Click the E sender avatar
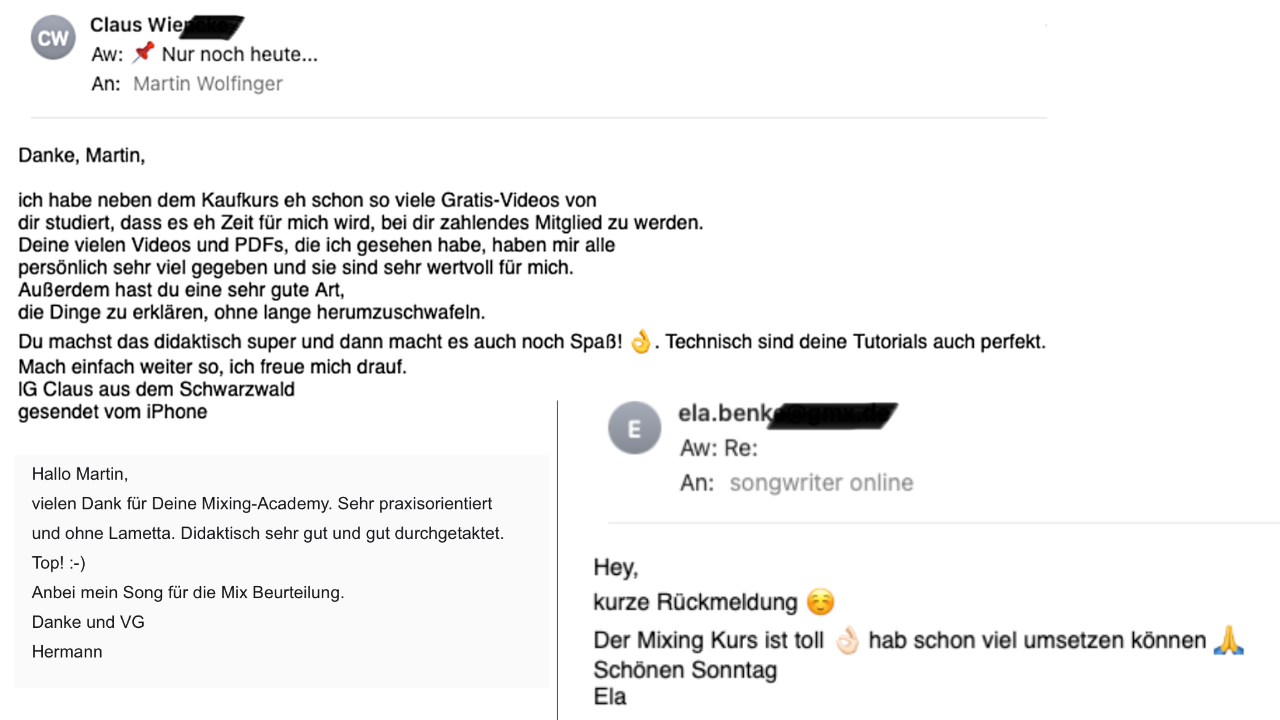 click(634, 428)
